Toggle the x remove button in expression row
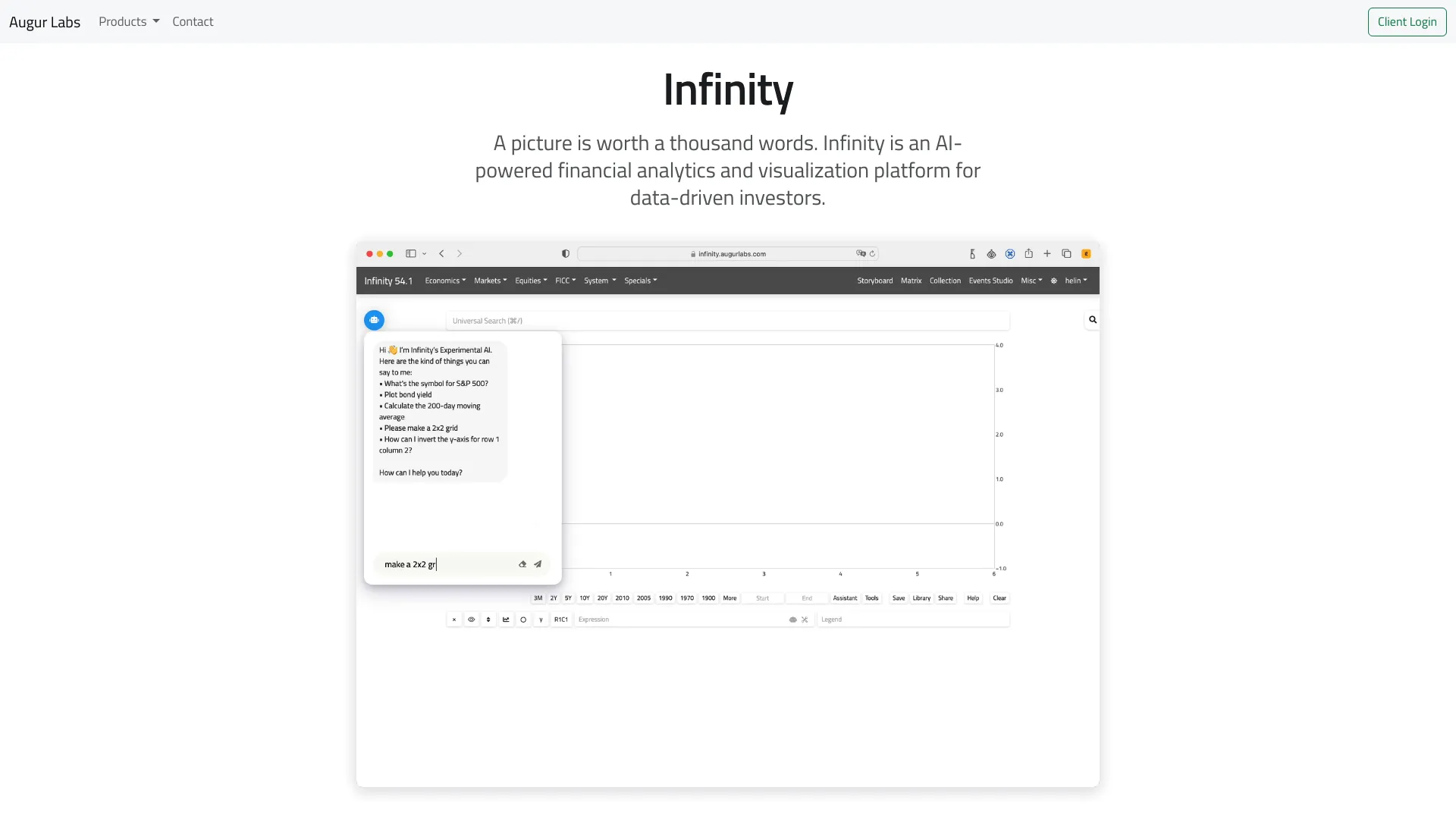Viewport: 1456px width, 819px height. point(453,620)
